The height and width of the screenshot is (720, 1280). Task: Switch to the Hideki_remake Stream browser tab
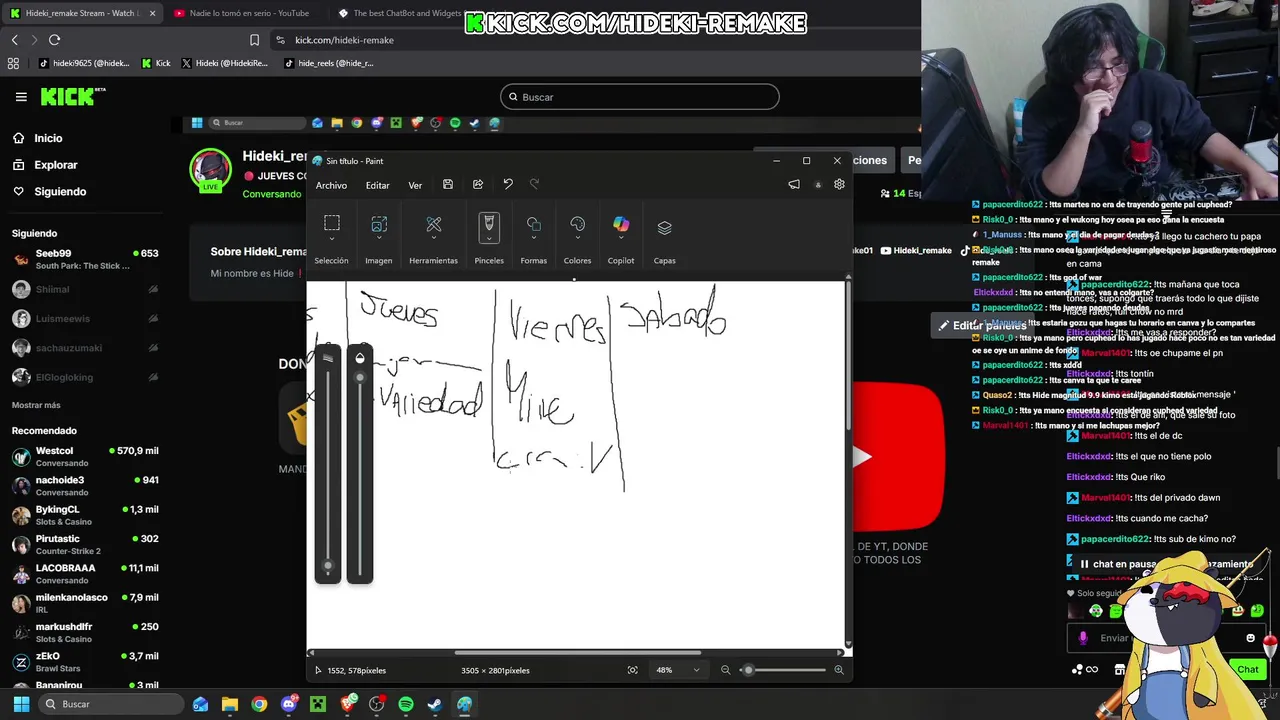pyautogui.click(x=81, y=13)
